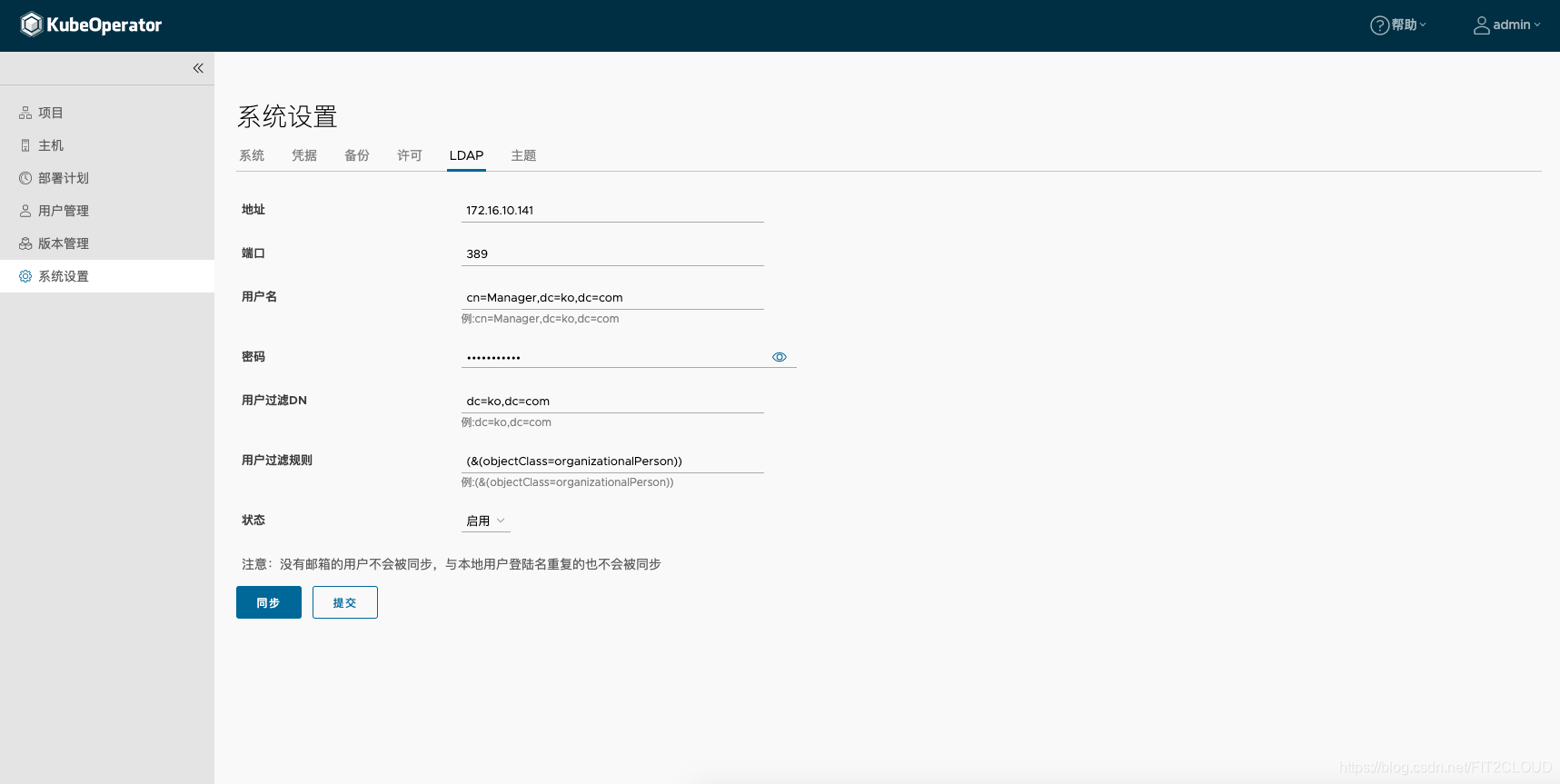The image size is (1560, 784).
Task: Click the 用户过滤DN label
Action: [274, 401]
